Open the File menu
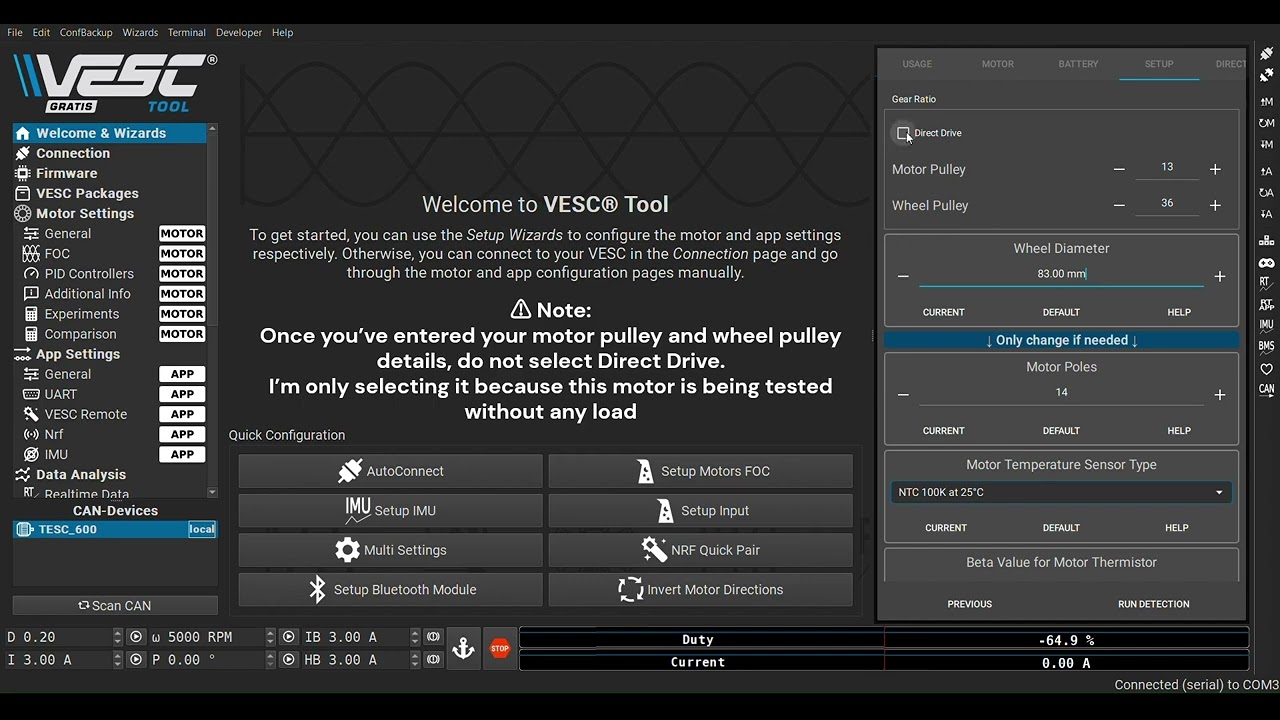Viewport: 1280px width, 720px height. pos(15,33)
